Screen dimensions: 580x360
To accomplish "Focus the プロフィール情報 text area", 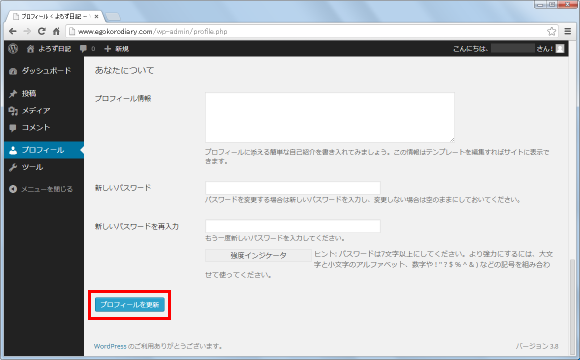I will (330, 117).
